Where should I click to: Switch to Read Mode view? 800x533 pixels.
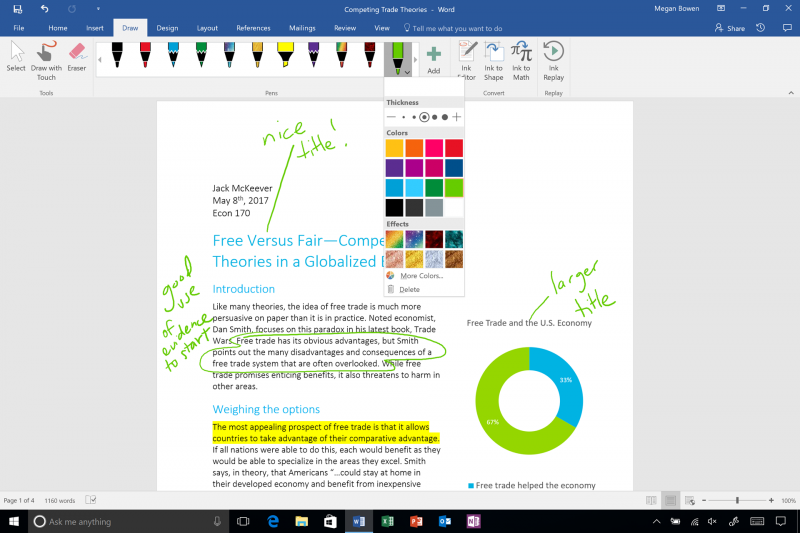pos(652,501)
